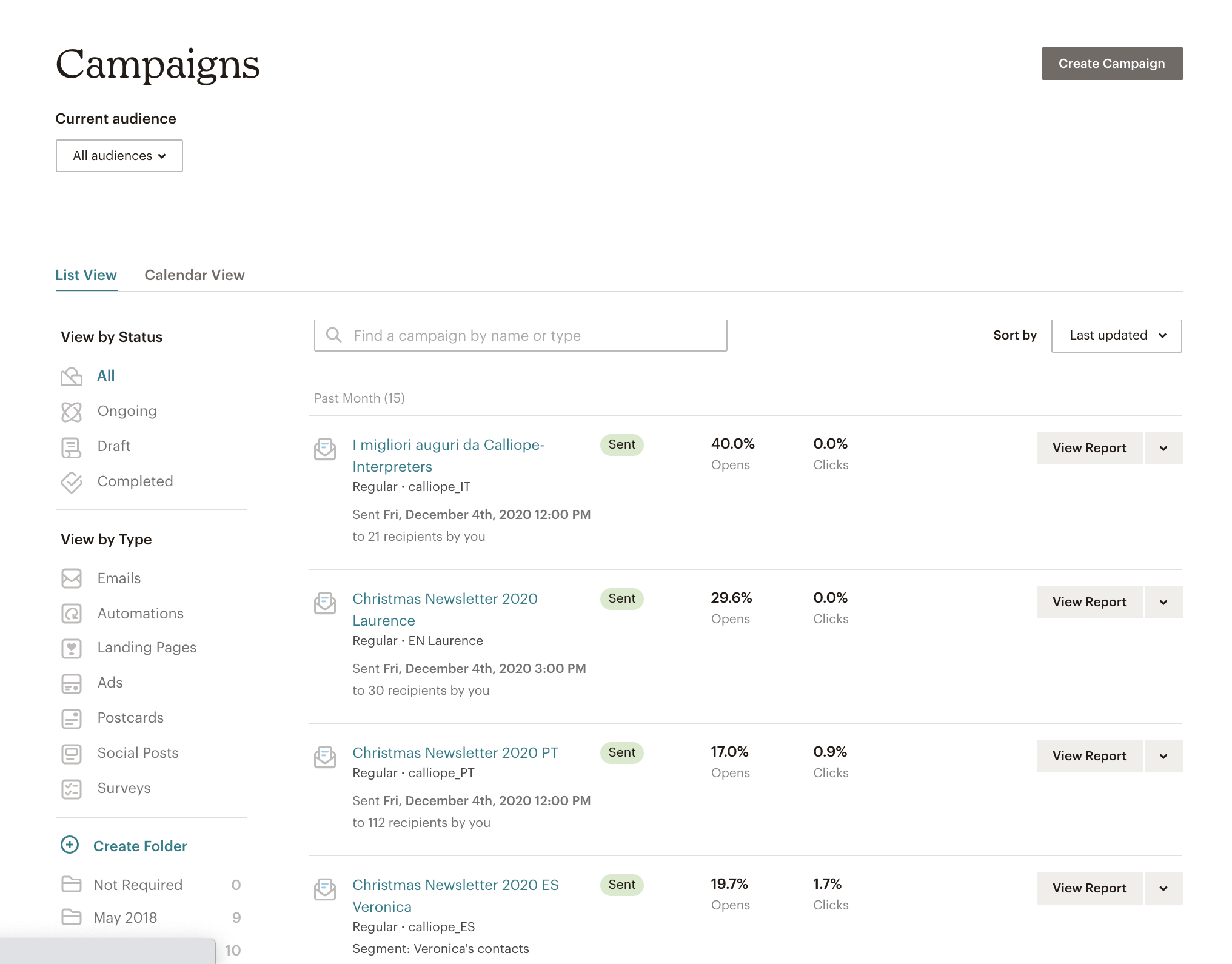The image size is (1232, 964).
Task: Expand options arrow for Christmas Newsletter 2020 PT
Action: 1163,756
